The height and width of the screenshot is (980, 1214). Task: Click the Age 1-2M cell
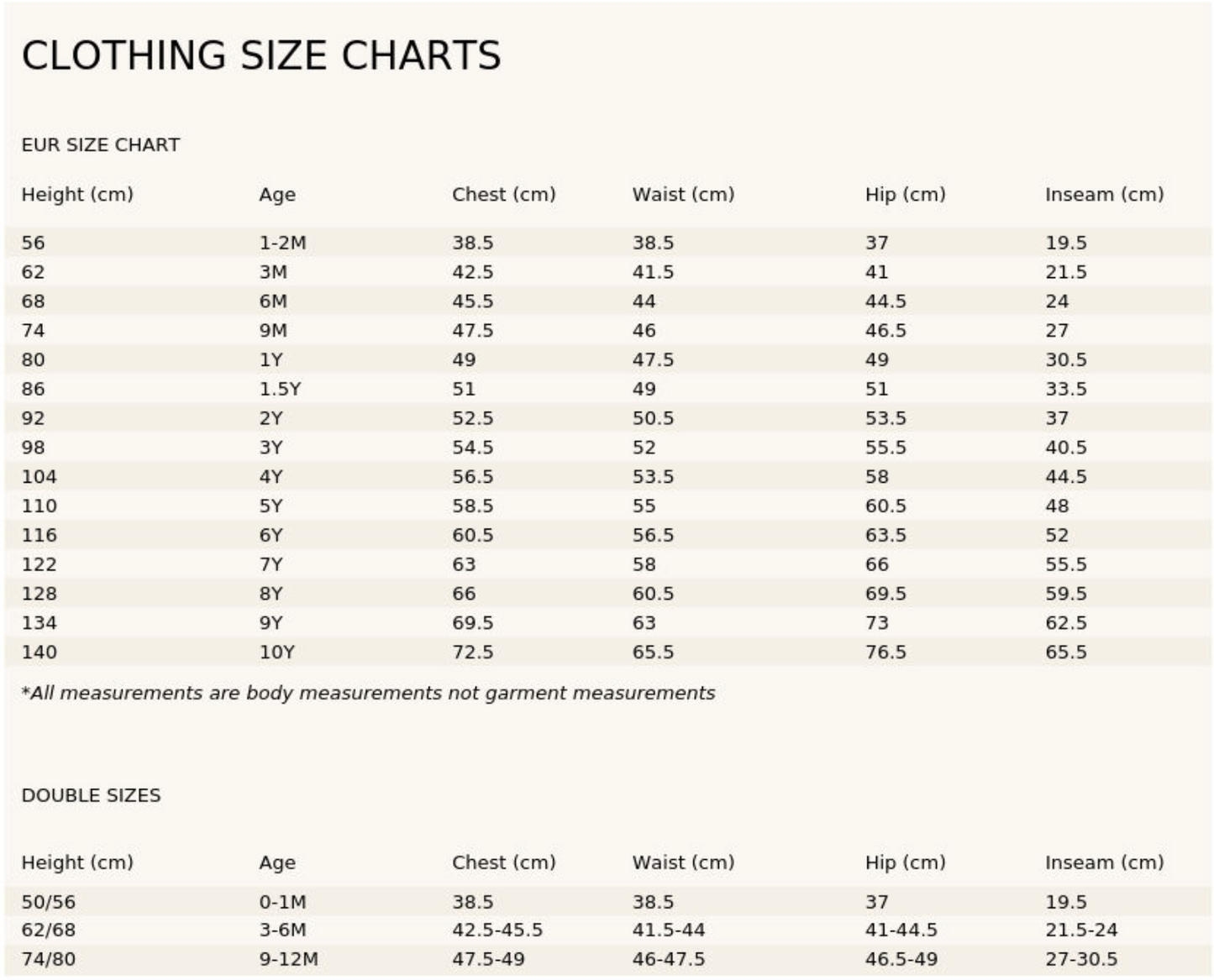282,243
